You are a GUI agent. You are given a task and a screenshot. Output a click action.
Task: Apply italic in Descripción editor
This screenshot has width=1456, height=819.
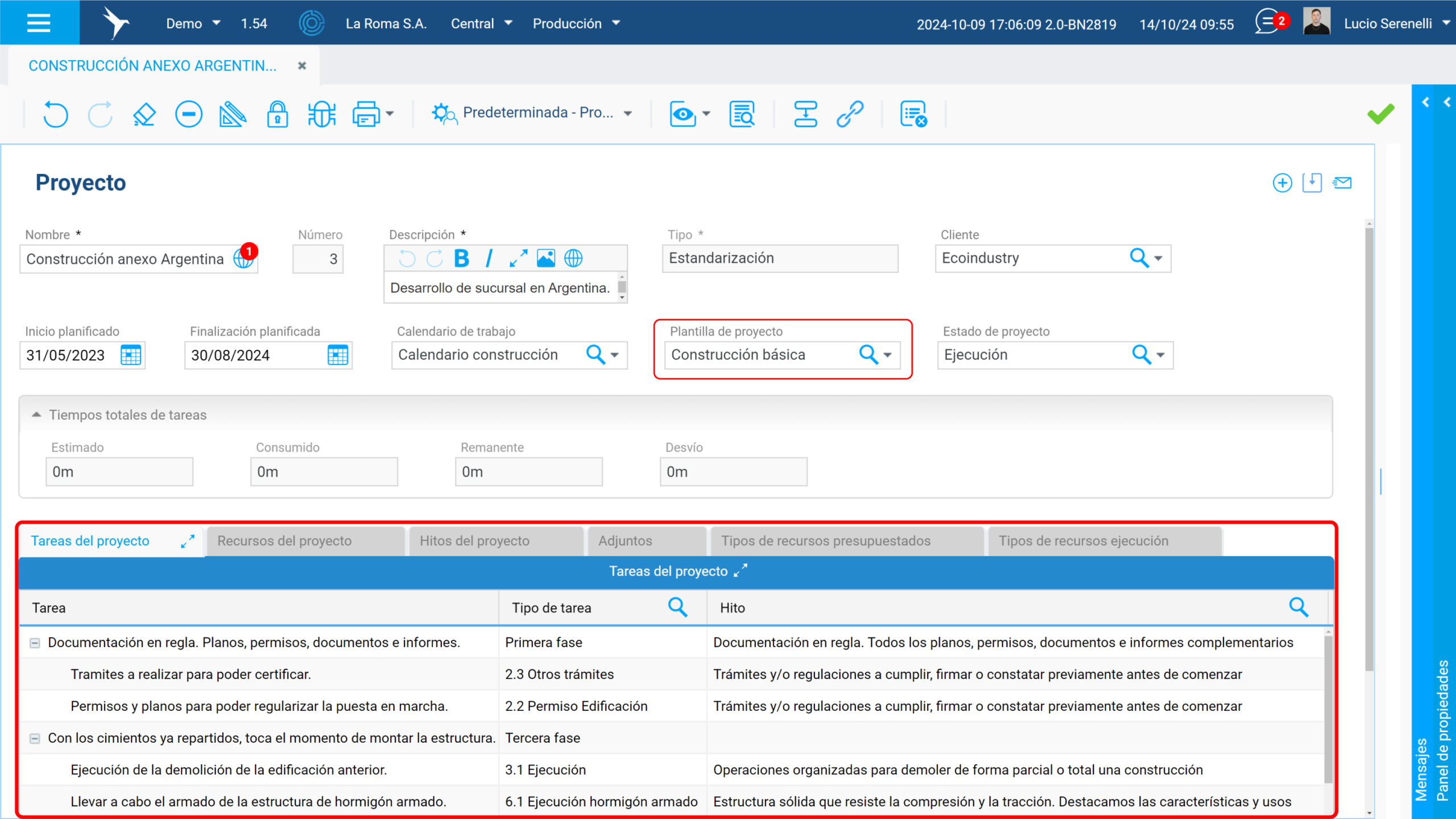489,258
